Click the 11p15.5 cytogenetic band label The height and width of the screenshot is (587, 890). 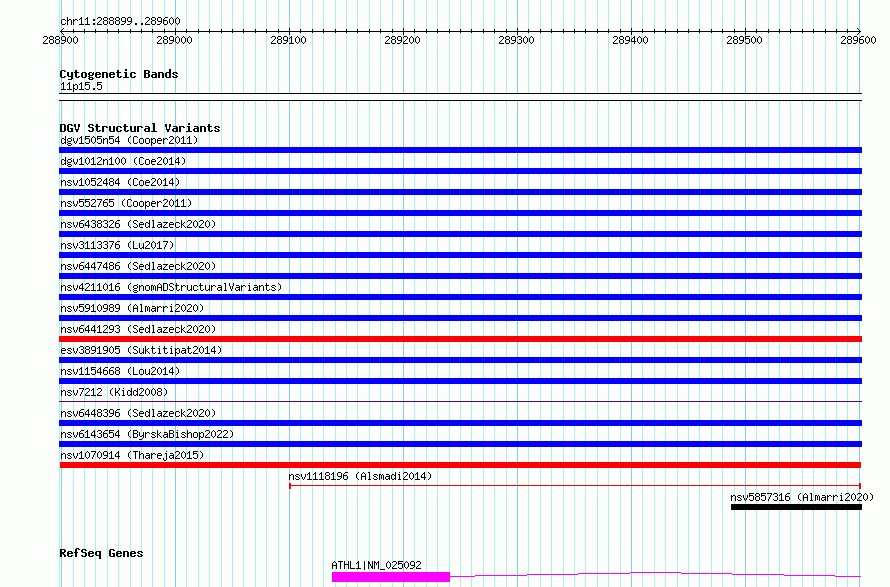pos(81,86)
